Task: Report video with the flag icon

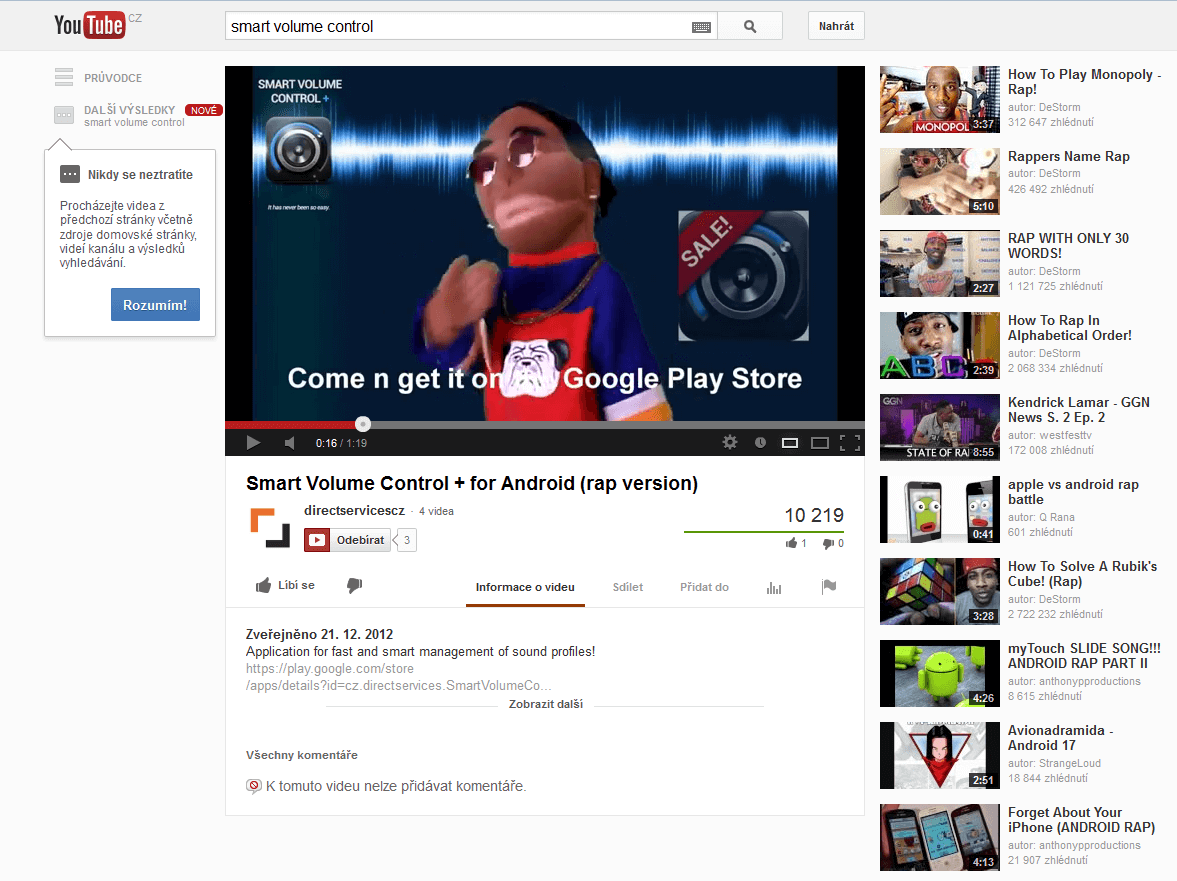Action: point(829,587)
